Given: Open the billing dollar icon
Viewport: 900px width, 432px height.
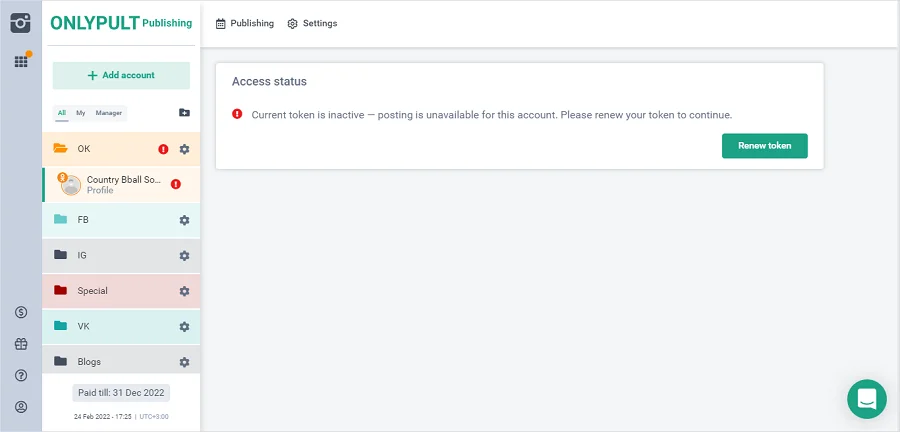Looking at the screenshot, I should click(21, 313).
